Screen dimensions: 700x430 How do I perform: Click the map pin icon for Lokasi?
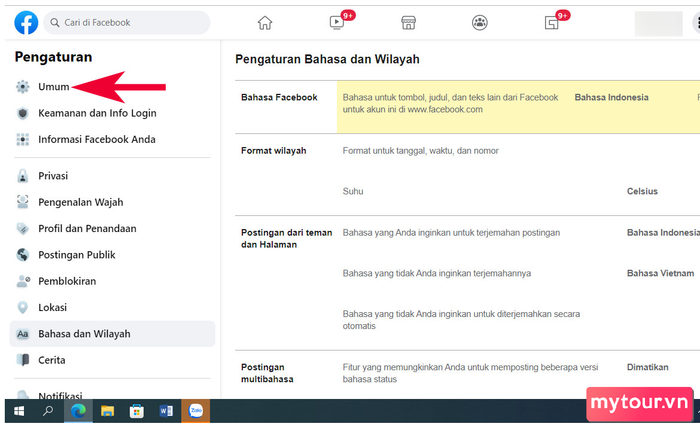22,308
